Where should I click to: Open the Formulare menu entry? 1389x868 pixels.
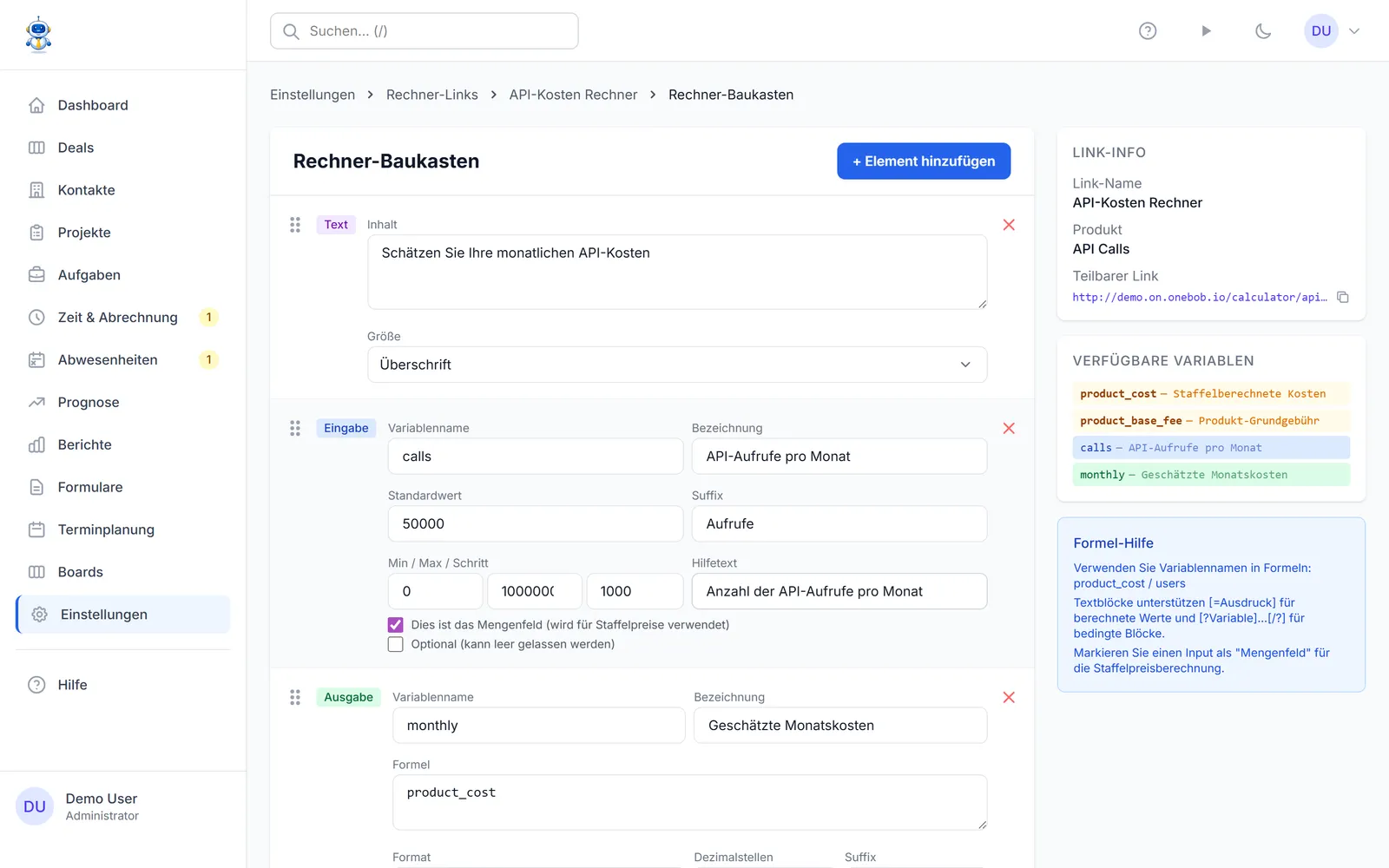click(123, 488)
